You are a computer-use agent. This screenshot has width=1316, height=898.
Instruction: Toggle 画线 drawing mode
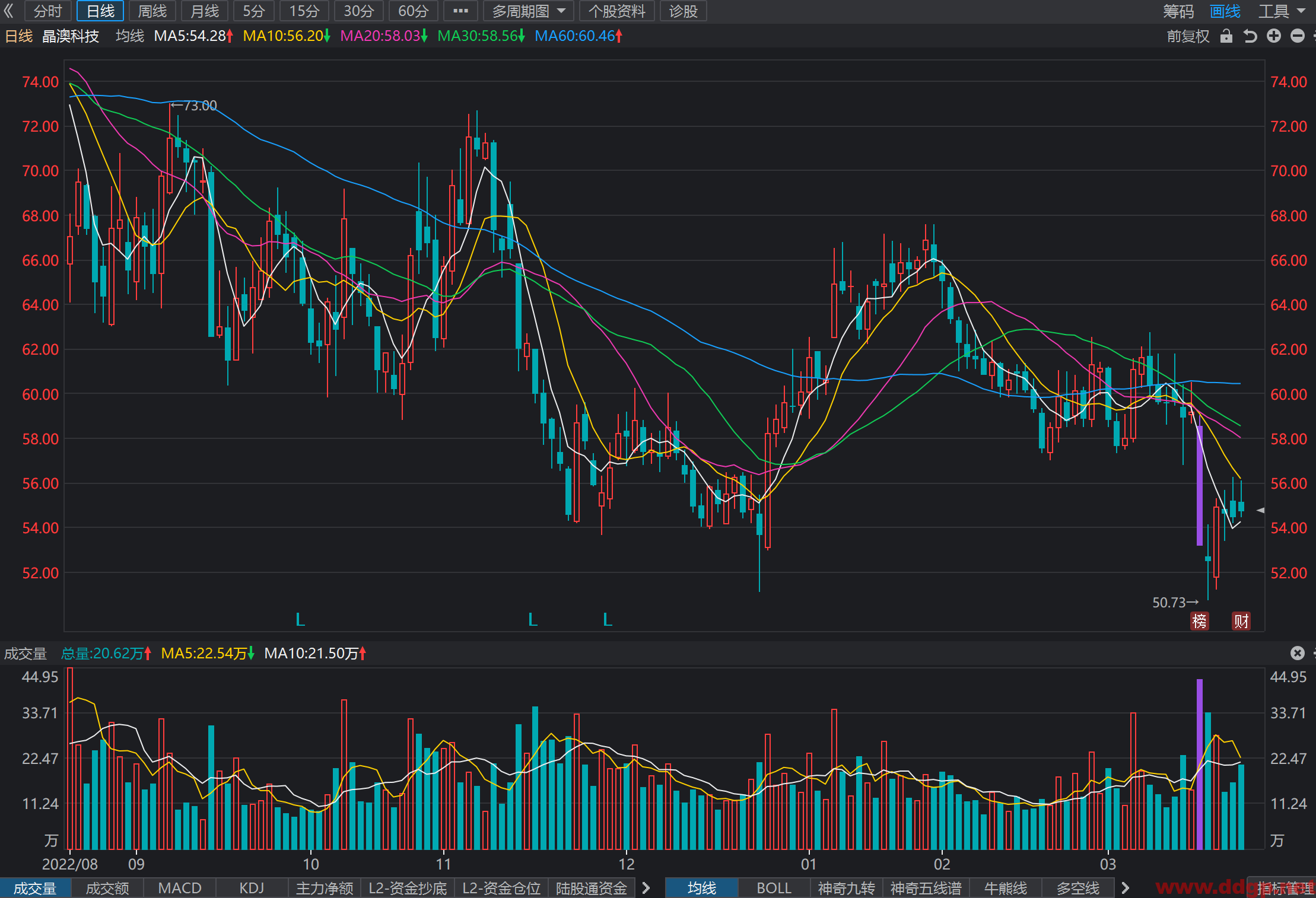coord(1225,11)
